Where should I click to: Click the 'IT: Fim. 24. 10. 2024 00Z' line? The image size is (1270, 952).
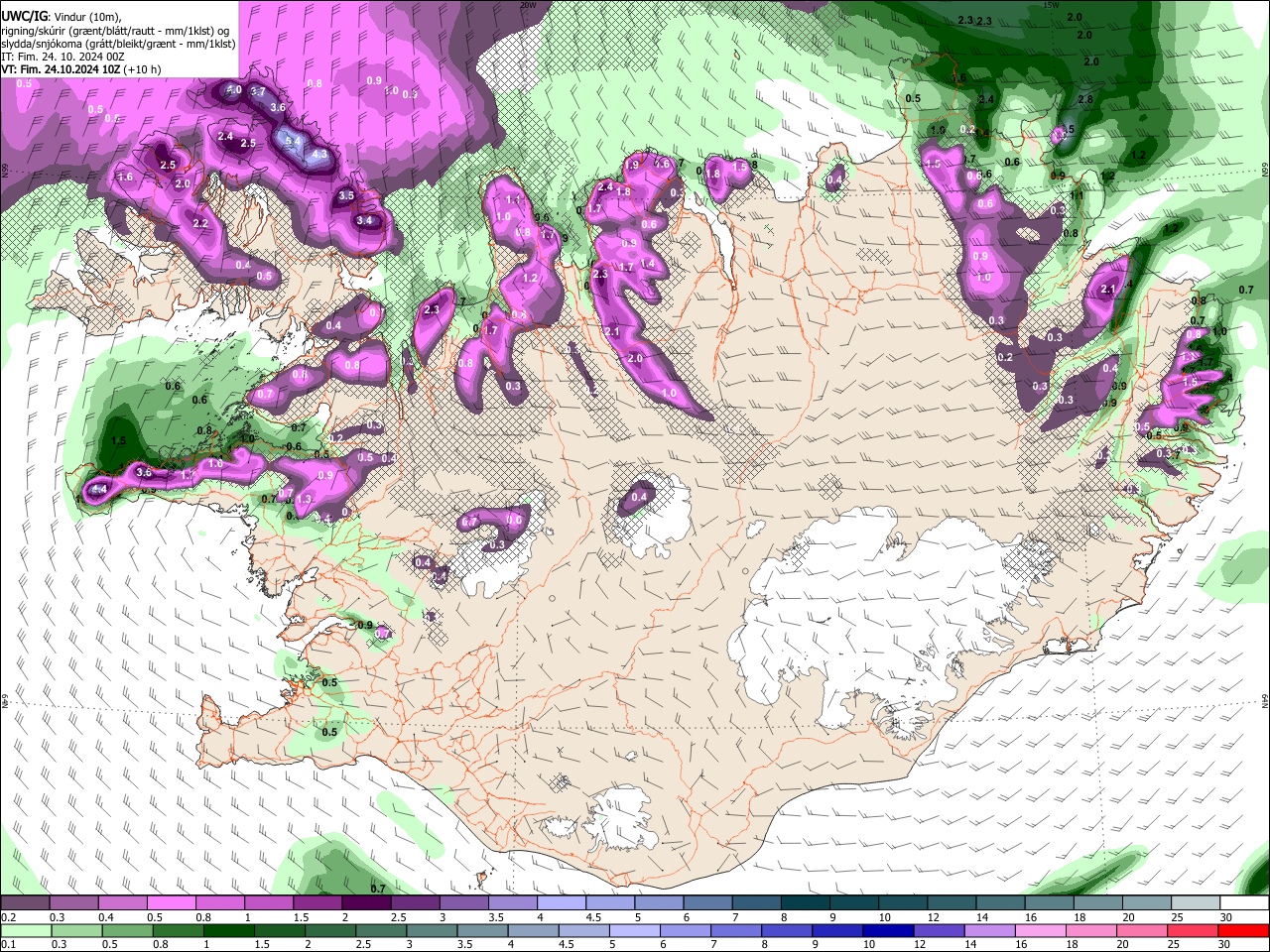point(63,57)
